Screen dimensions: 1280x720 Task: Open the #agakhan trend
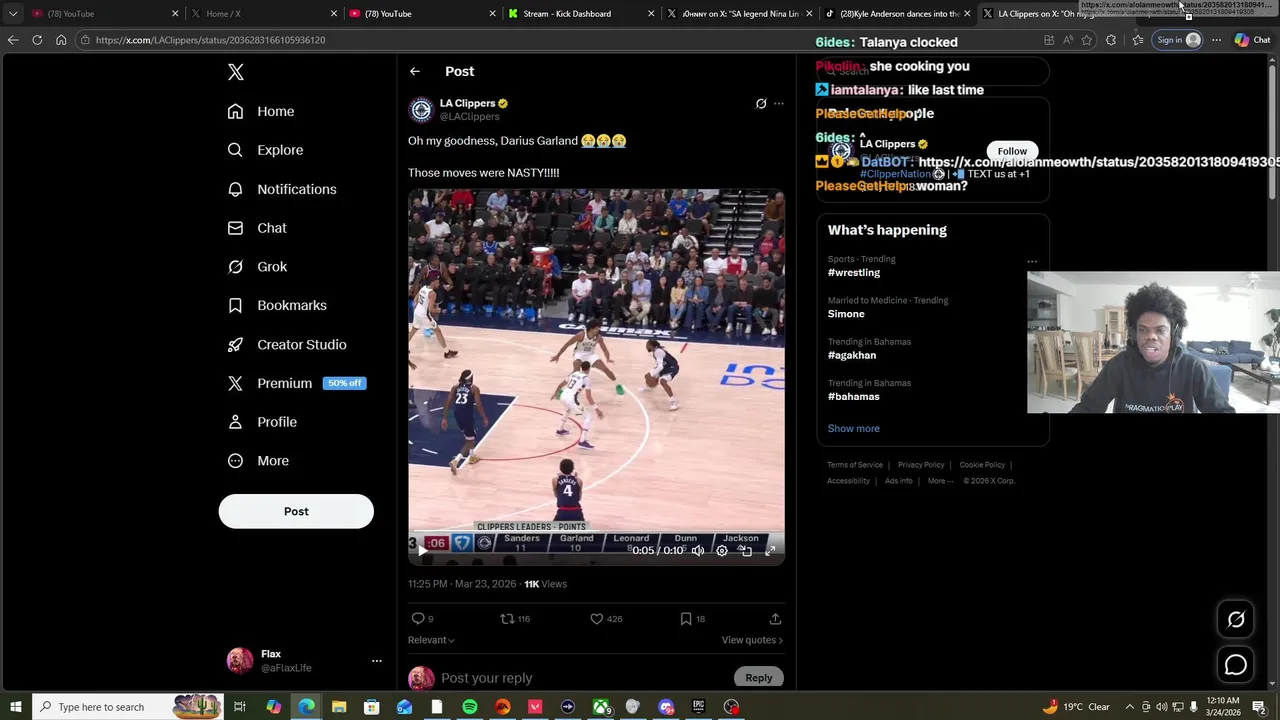(x=852, y=355)
